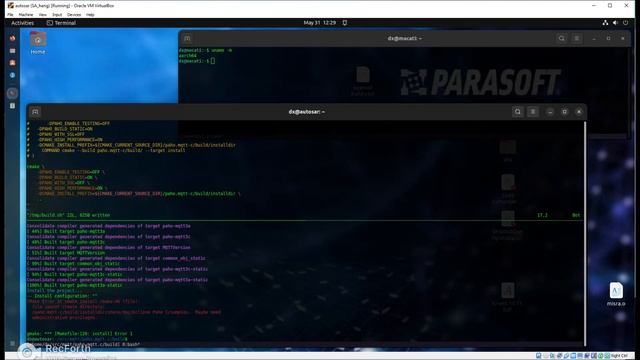Click the '-- Install configuration' output line

pos(62,296)
